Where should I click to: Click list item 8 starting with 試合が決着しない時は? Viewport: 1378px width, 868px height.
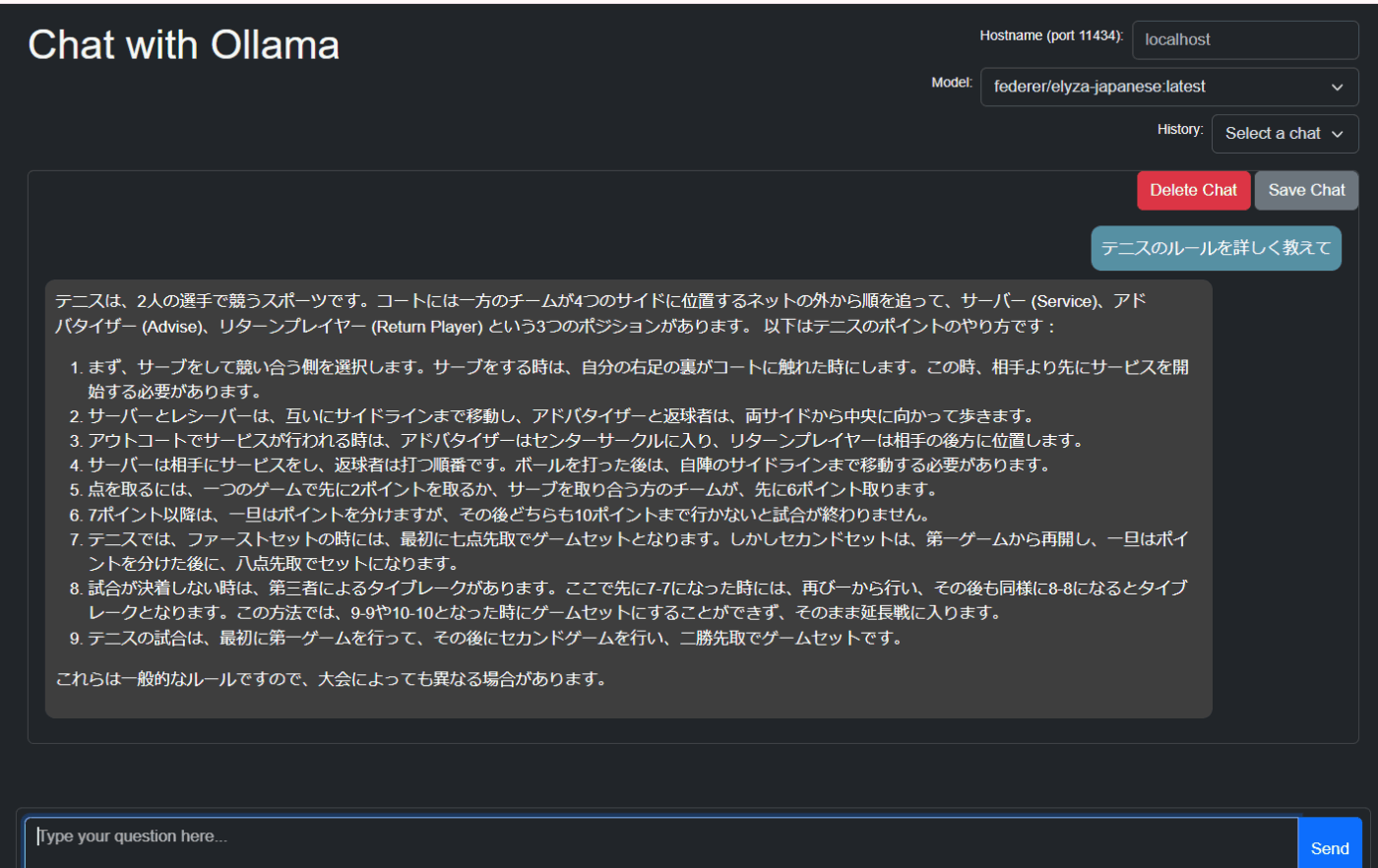click(x=638, y=600)
